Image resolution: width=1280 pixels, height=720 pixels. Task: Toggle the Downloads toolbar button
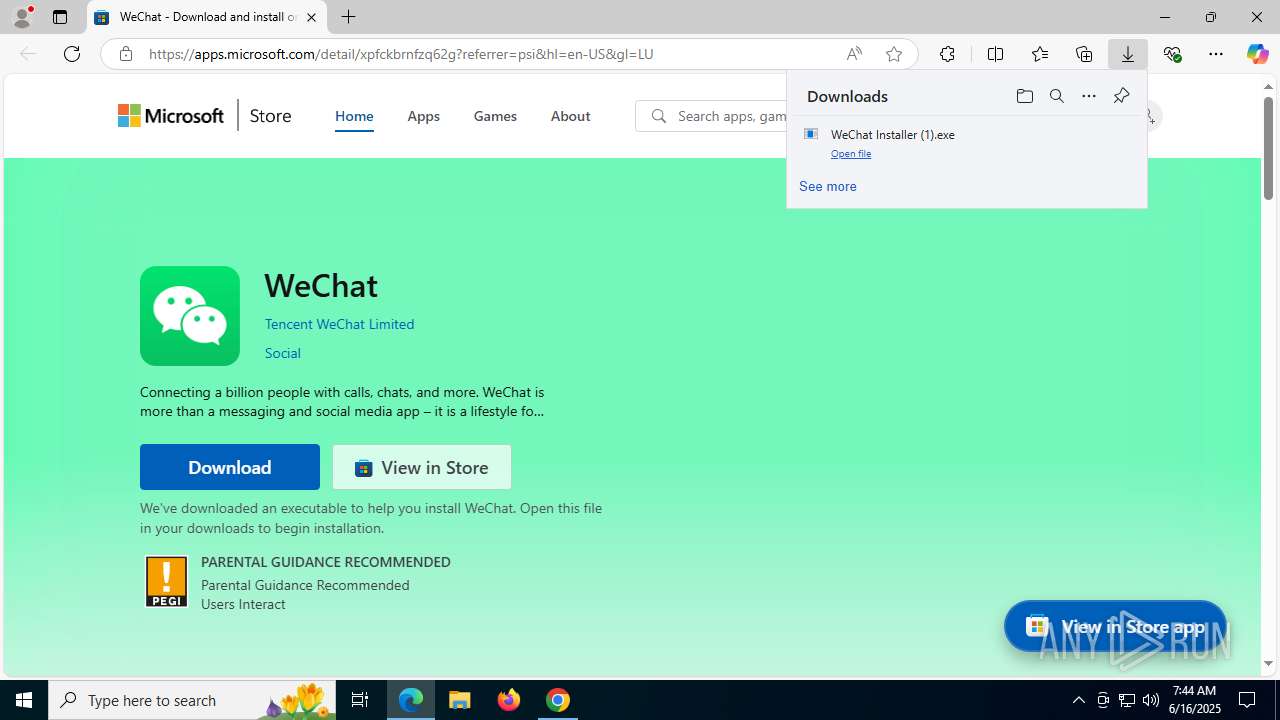click(x=1128, y=54)
